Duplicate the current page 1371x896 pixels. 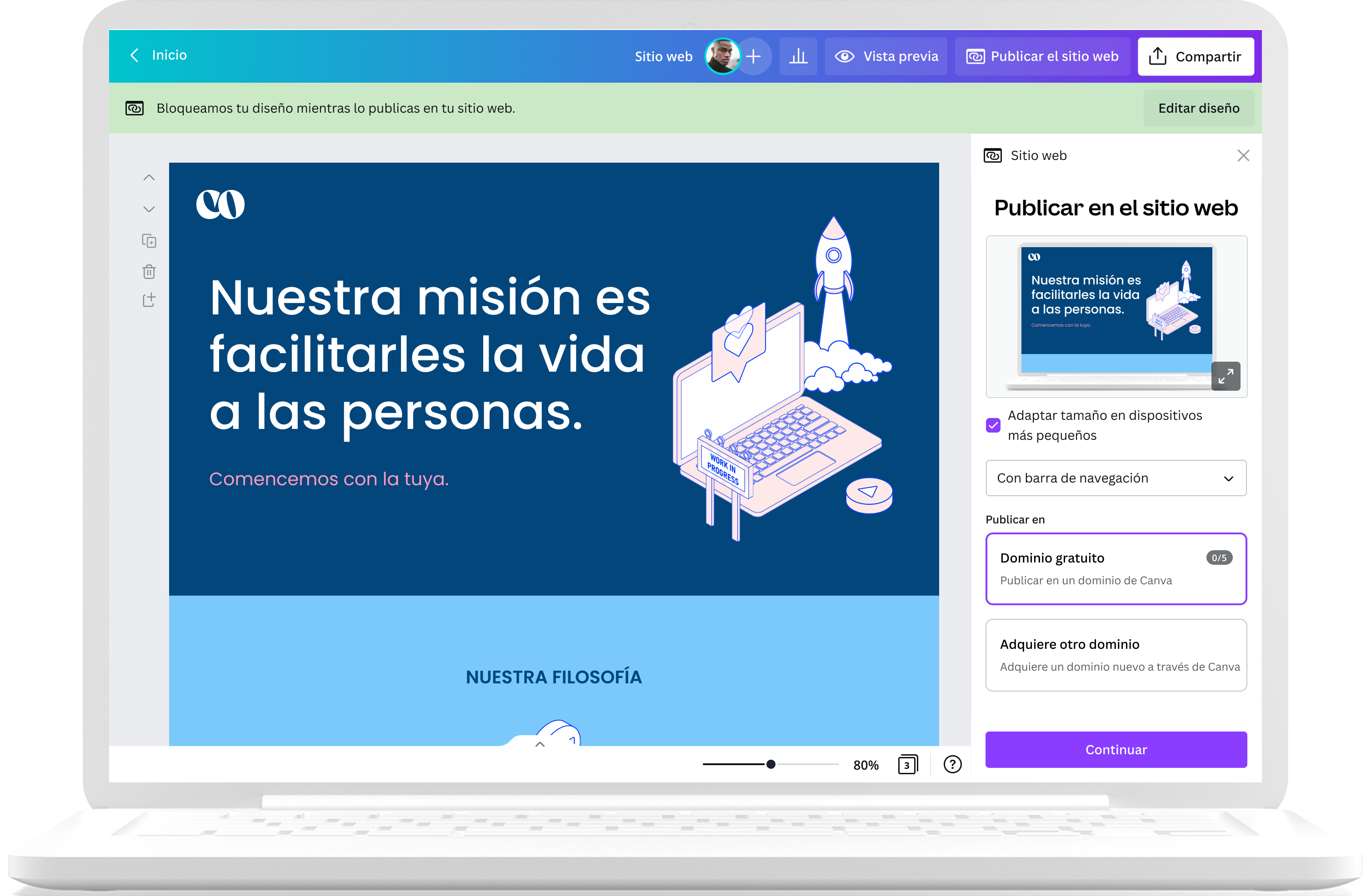(x=149, y=241)
